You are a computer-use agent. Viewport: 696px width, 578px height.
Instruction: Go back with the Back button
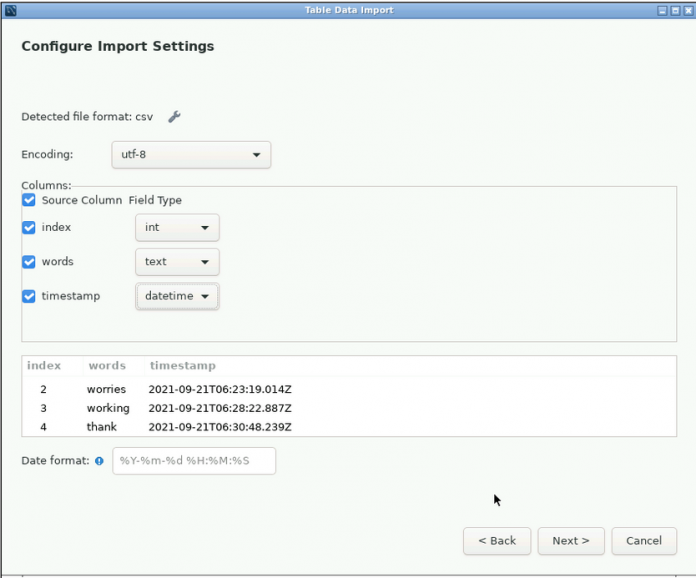[497, 541]
